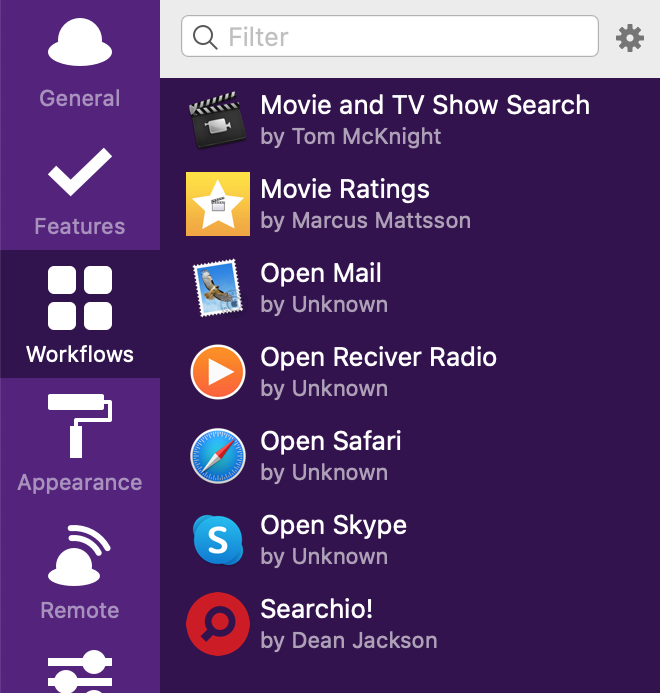Switch to the Remote tab label

[x=80, y=611]
